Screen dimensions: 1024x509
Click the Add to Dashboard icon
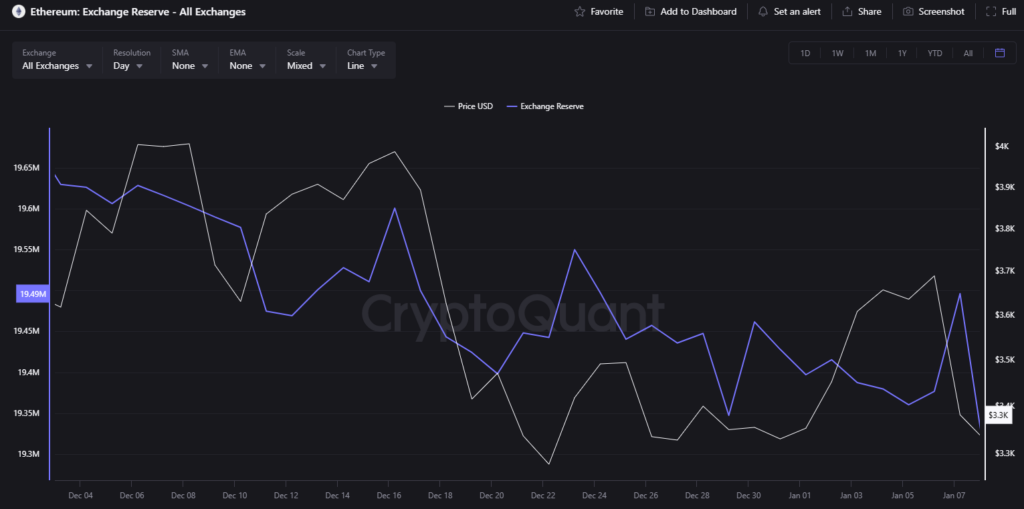[650, 12]
